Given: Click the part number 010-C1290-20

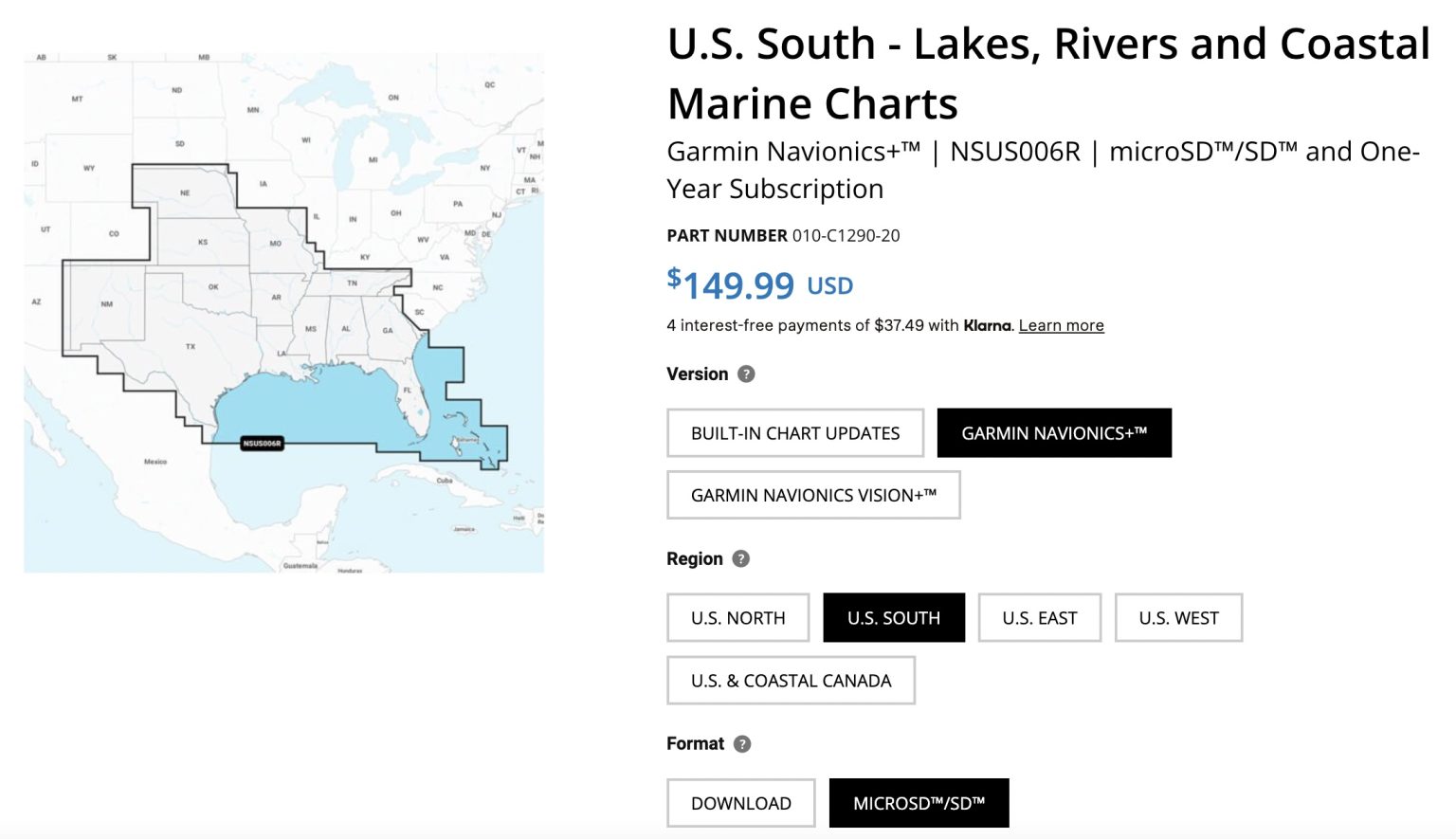Looking at the screenshot, I should tap(847, 235).
